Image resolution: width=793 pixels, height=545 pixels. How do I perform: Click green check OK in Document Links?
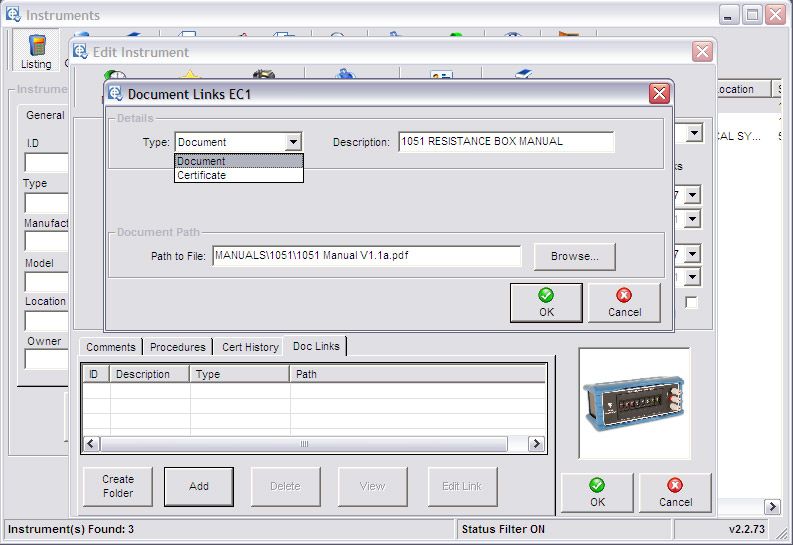pyautogui.click(x=546, y=303)
